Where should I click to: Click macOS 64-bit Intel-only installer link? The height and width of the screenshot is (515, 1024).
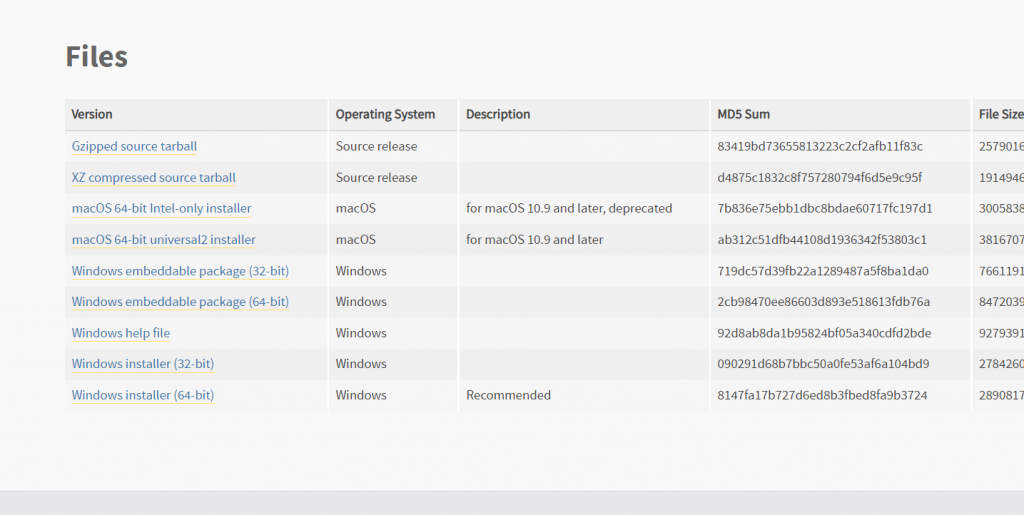(x=161, y=209)
